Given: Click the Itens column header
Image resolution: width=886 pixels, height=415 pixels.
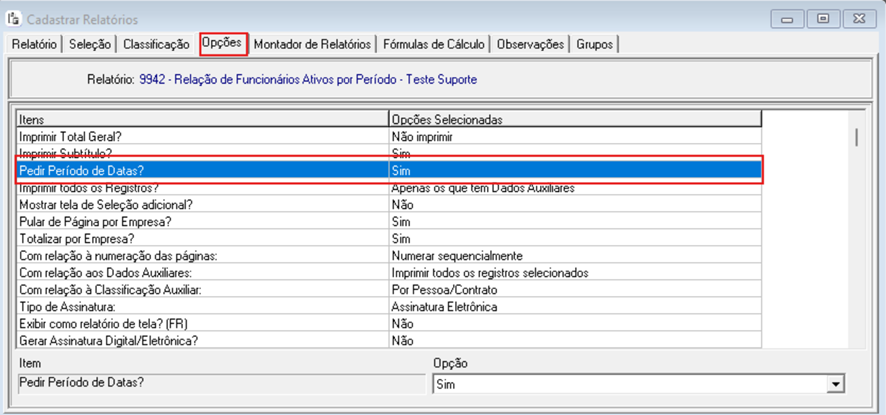Looking at the screenshot, I should [200, 119].
